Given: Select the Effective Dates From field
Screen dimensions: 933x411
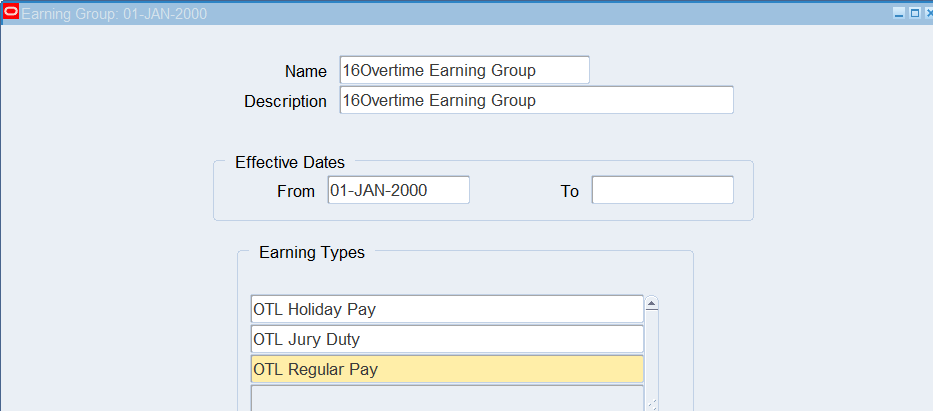Looking at the screenshot, I should click(x=398, y=190).
